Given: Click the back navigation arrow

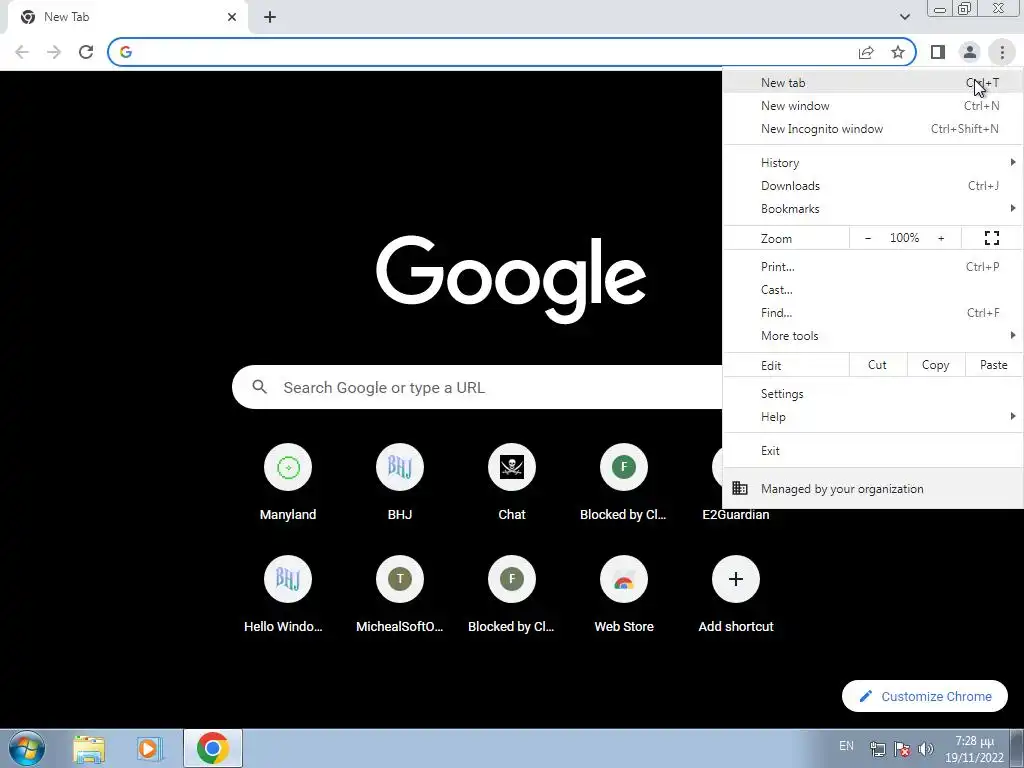Looking at the screenshot, I should click(x=22, y=52).
